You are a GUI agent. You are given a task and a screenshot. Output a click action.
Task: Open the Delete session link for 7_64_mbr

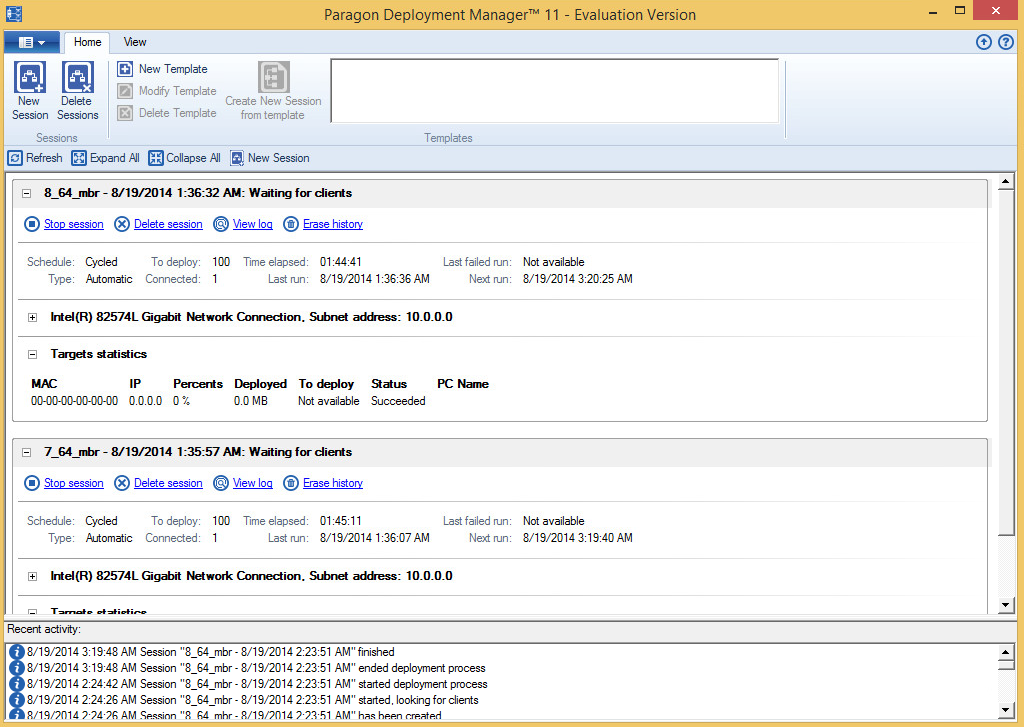(168, 483)
